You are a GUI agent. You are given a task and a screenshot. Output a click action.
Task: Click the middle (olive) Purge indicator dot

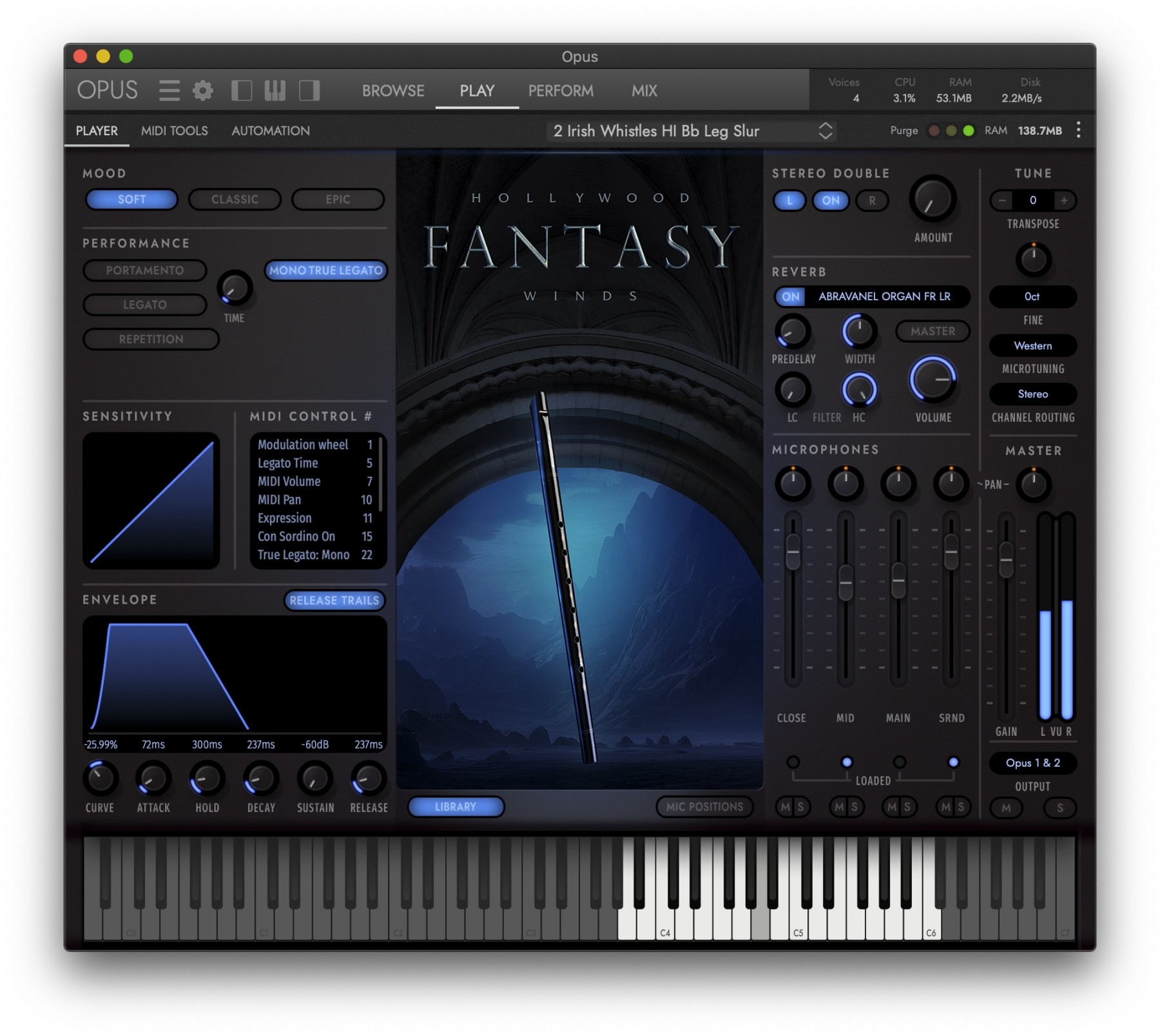click(x=951, y=131)
